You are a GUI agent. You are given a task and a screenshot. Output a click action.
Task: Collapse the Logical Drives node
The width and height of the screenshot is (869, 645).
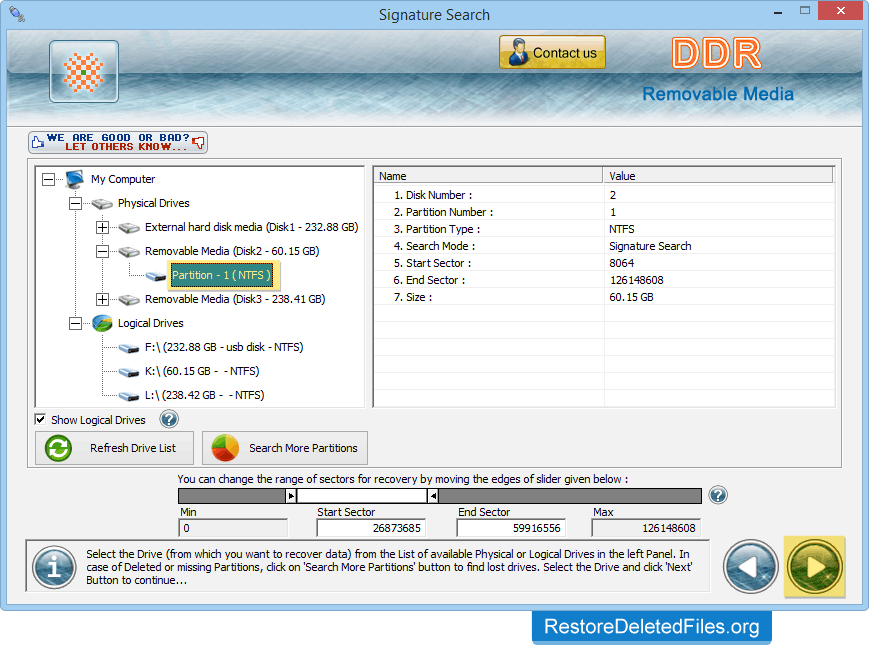click(75, 323)
